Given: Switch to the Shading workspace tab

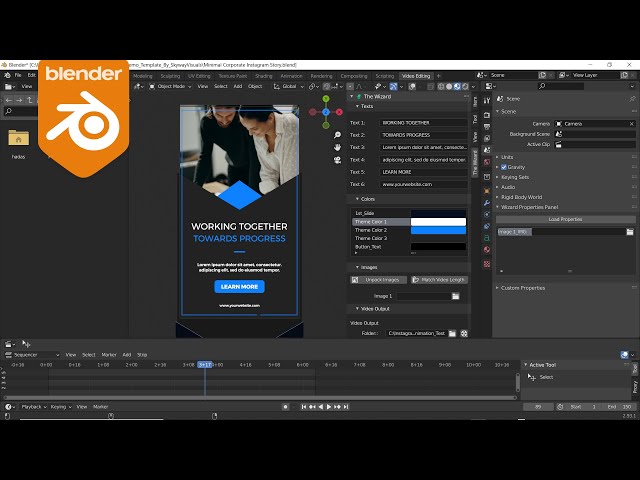Looking at the screenshot, I should point(263,76).
